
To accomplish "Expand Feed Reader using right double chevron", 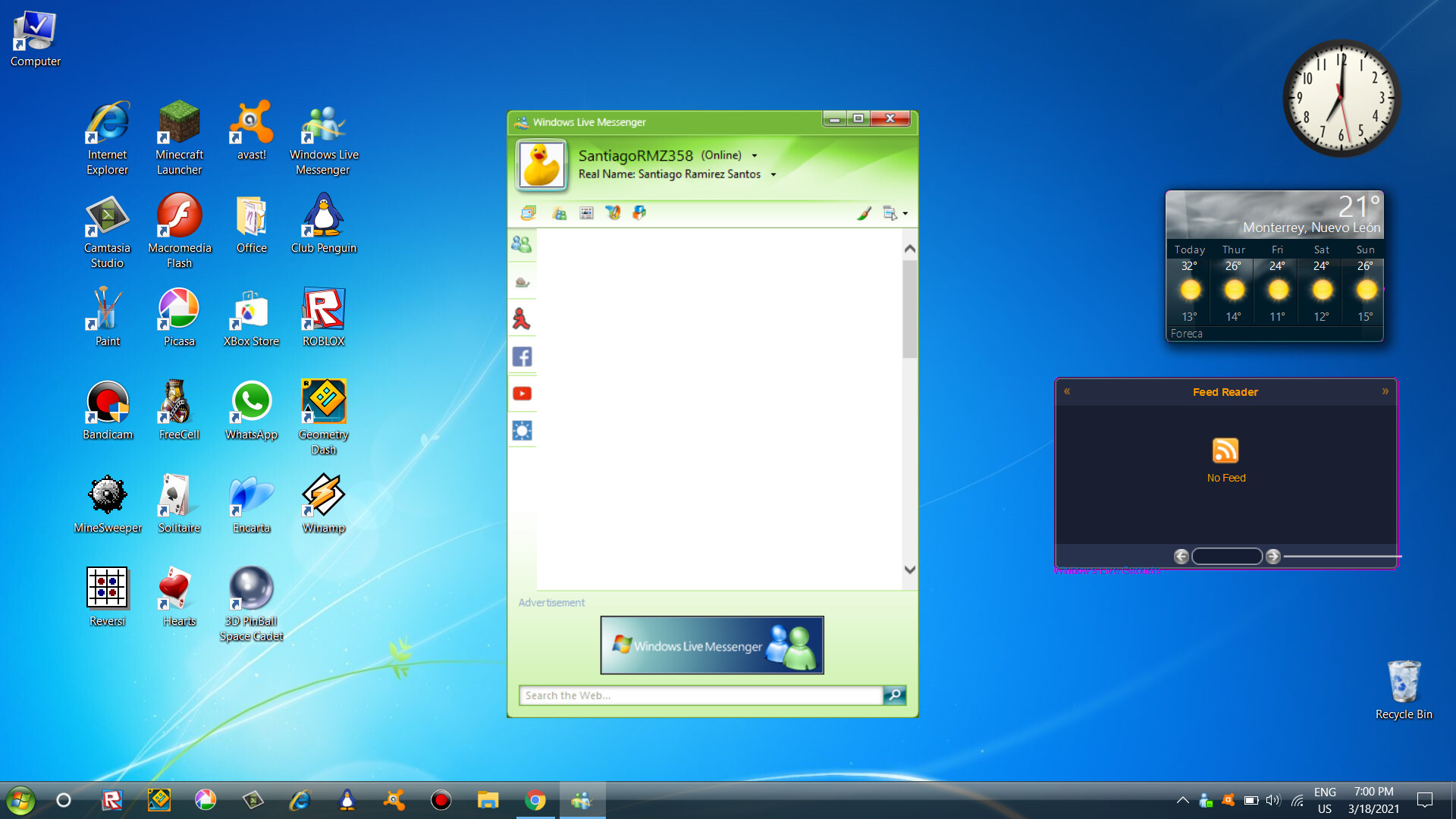I will pyautogui.click(x=1385, y=391).
